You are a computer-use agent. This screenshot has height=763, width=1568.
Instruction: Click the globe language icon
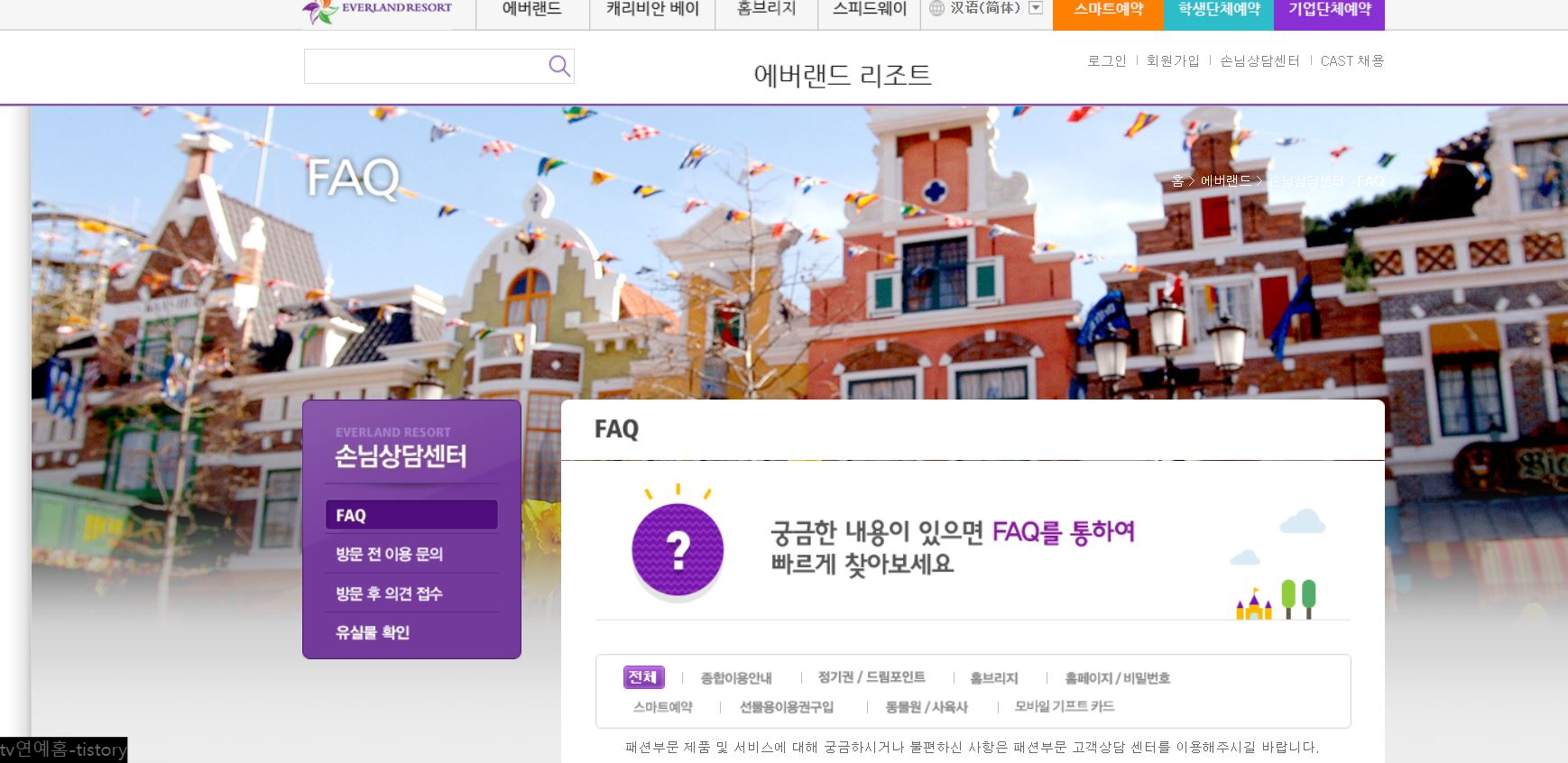tap(936, 8)
